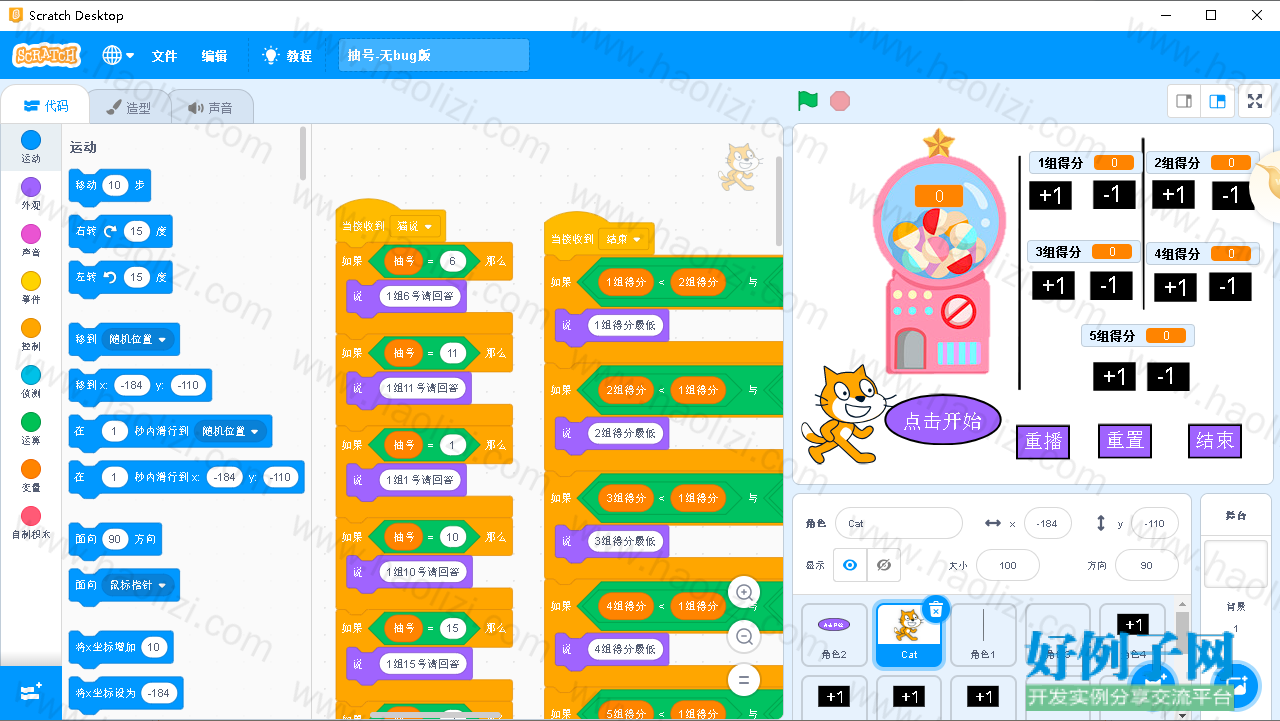The image size is (1280, 721).
Task: Click the 重播 button on stage
Action: click(x=1043, y=441)
